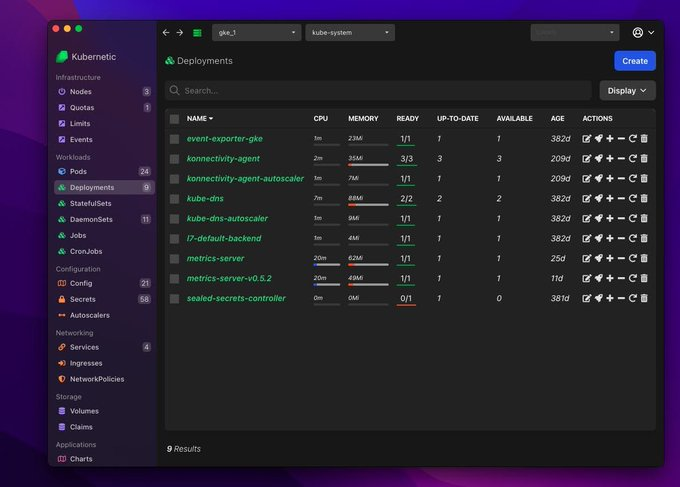The image size is (680, 487).
Task: Expand the Display options dropdown
Action: (x=627, y=91)
